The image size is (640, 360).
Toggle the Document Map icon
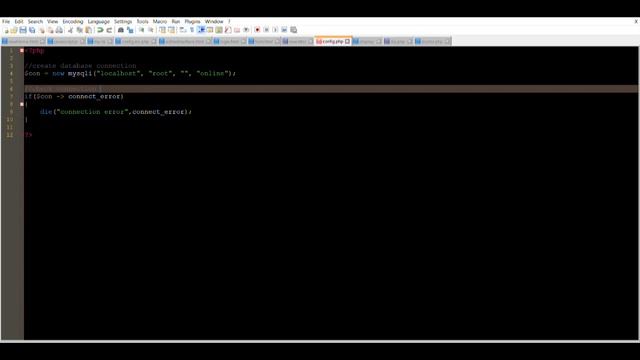coord(219,30)
